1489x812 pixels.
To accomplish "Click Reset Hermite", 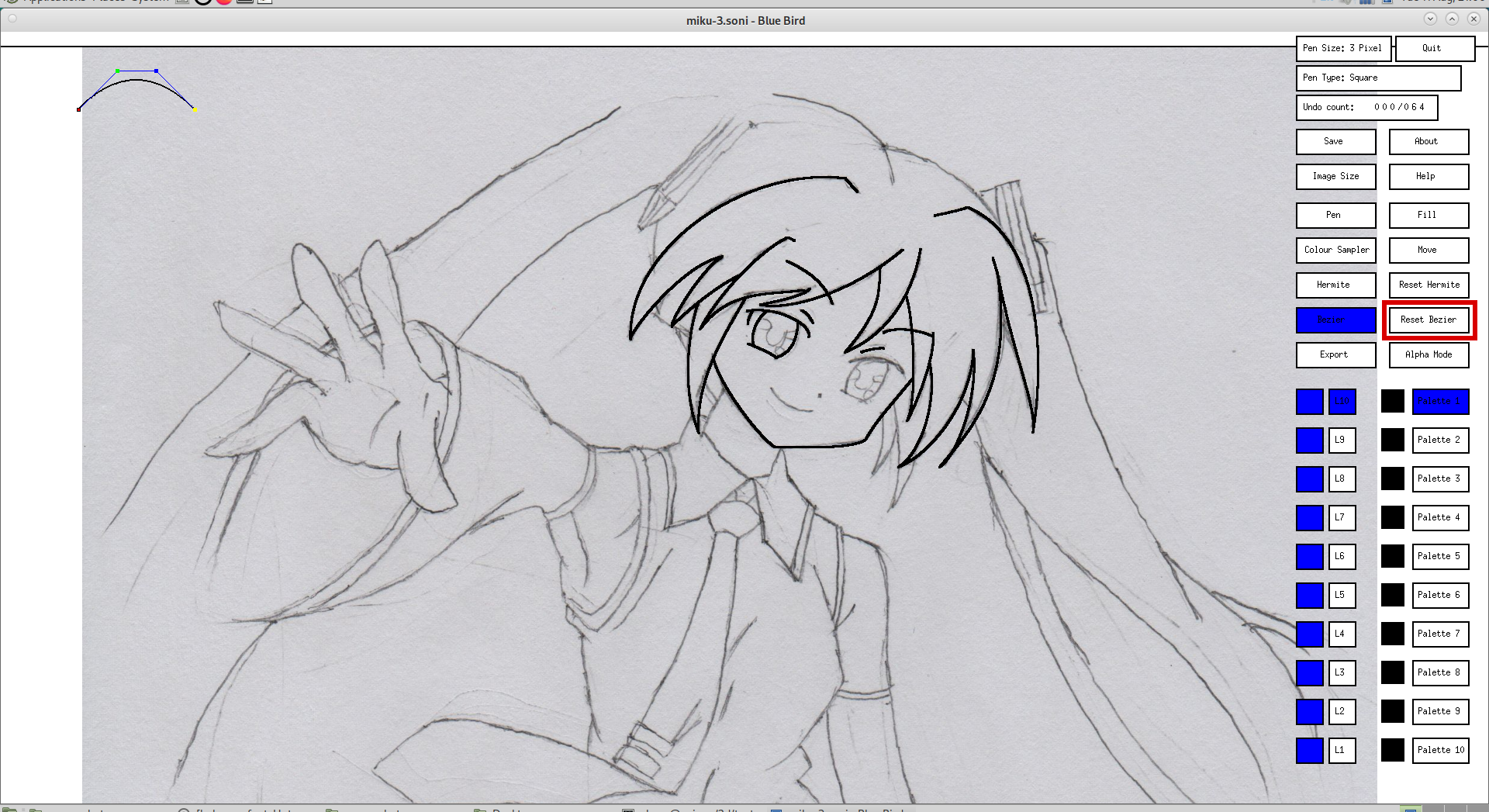I will pyautogui.click(x=1429, y=285).
